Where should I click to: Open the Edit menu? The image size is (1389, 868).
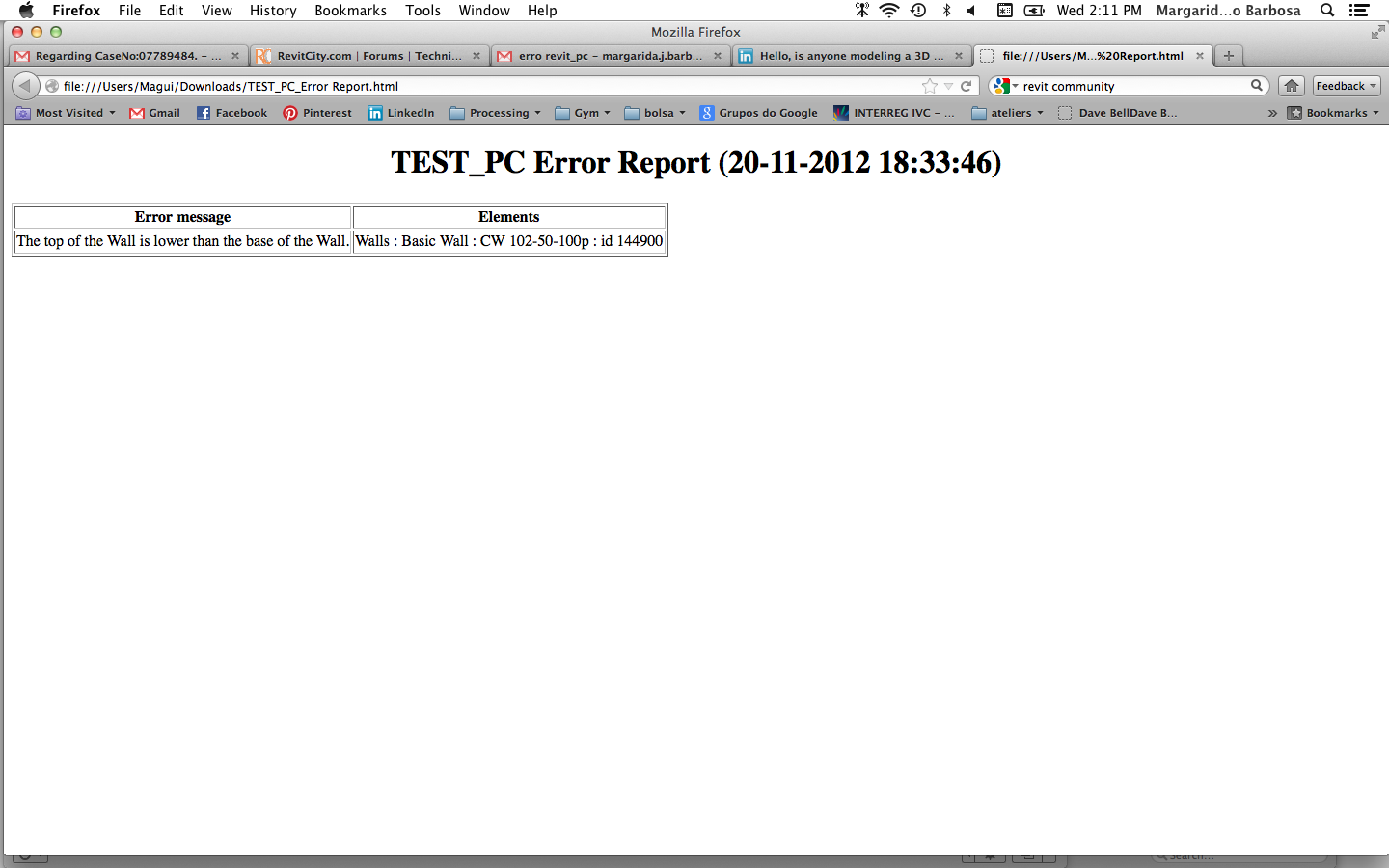(172, 11)
